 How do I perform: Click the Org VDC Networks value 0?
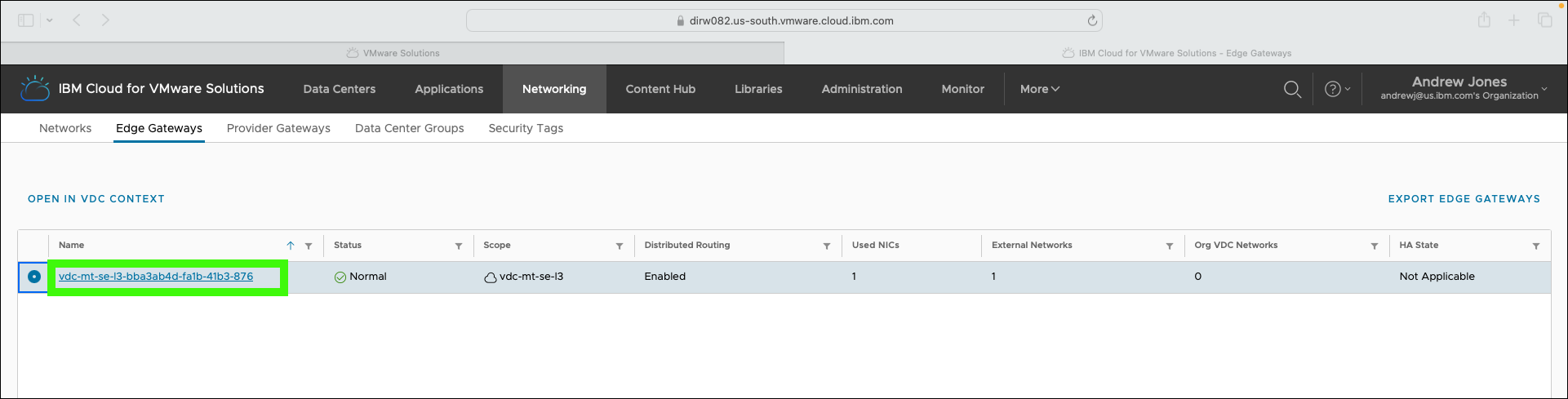1197,277
